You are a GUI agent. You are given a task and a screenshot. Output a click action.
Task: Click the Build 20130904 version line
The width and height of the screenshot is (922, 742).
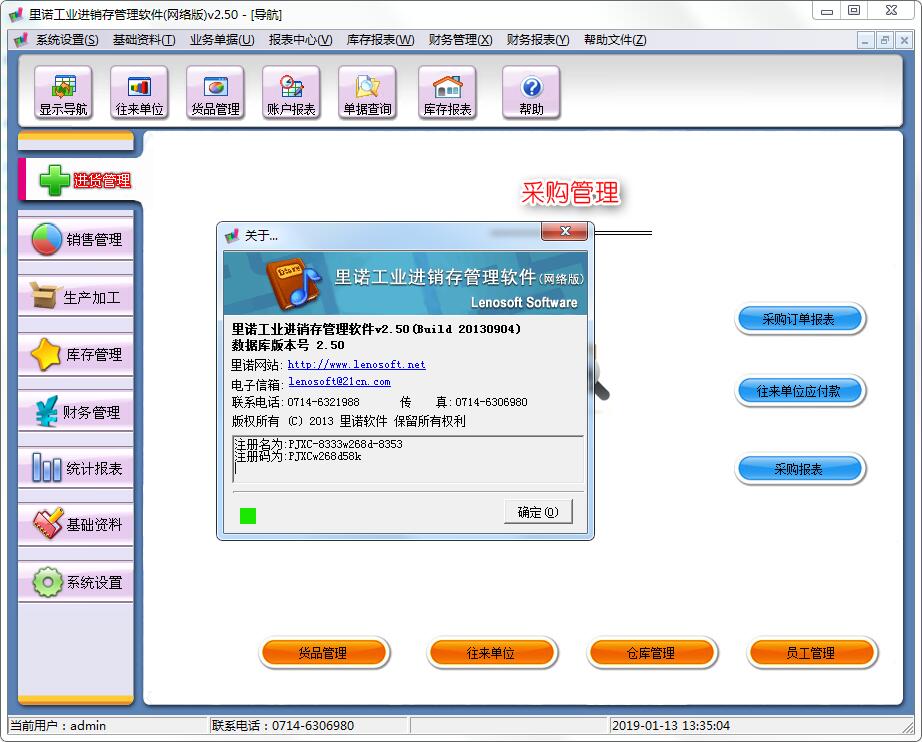pyautogui.click(x=376, y=329)
